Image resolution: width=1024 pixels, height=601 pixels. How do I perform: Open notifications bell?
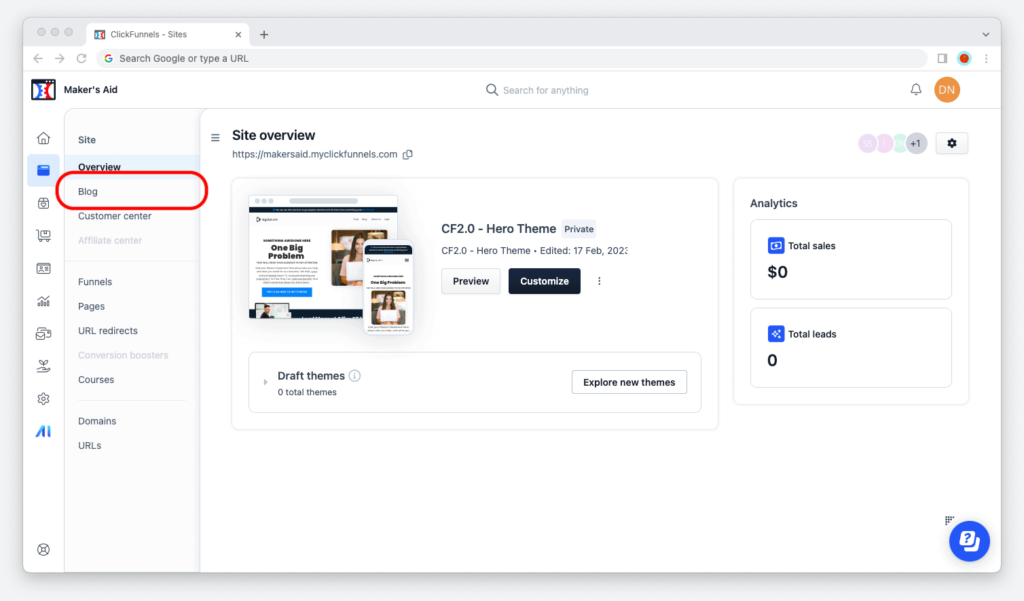pos(916,89)
